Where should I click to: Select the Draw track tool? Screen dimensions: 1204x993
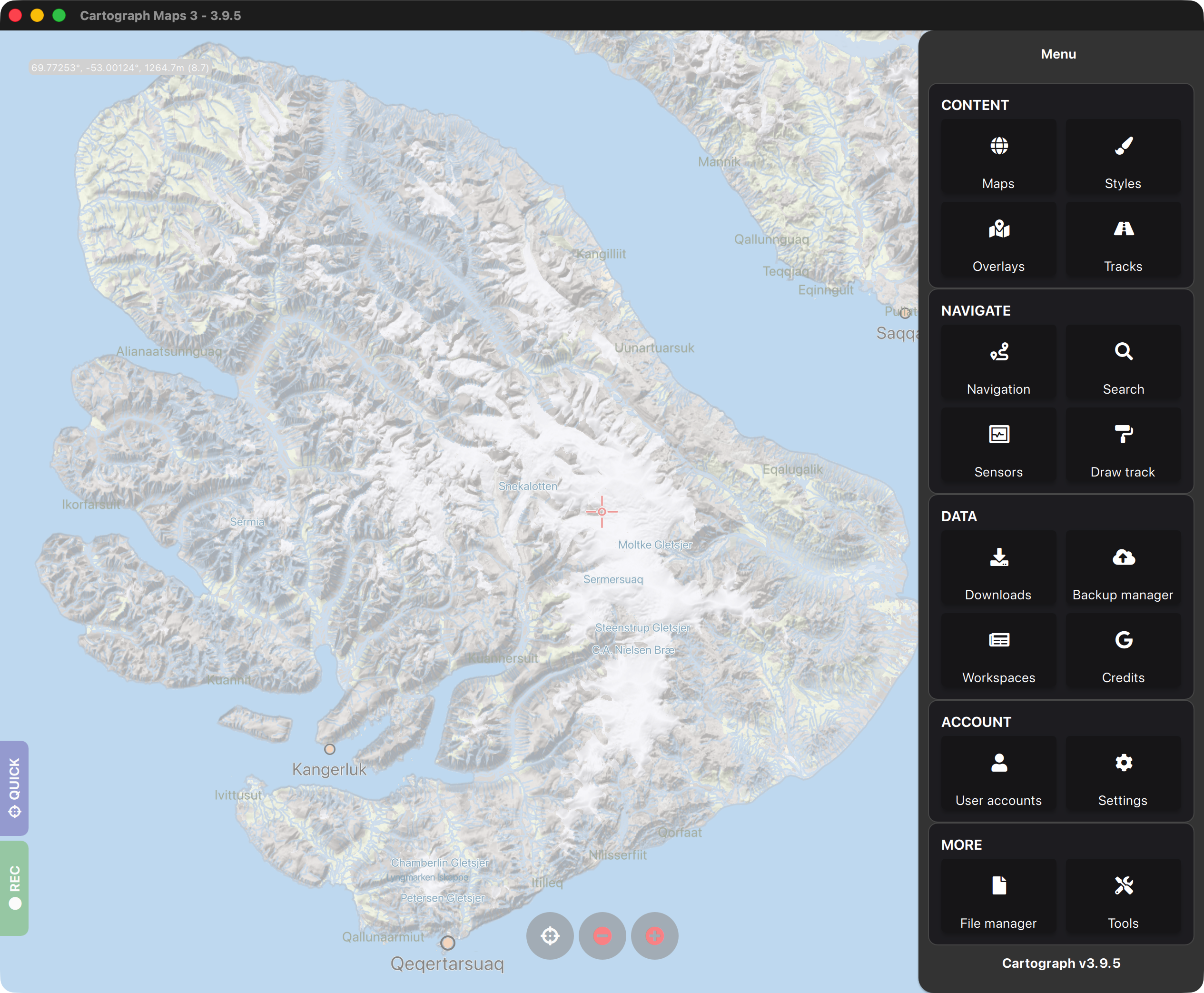pyautogui.click(x=1123, y=446)
